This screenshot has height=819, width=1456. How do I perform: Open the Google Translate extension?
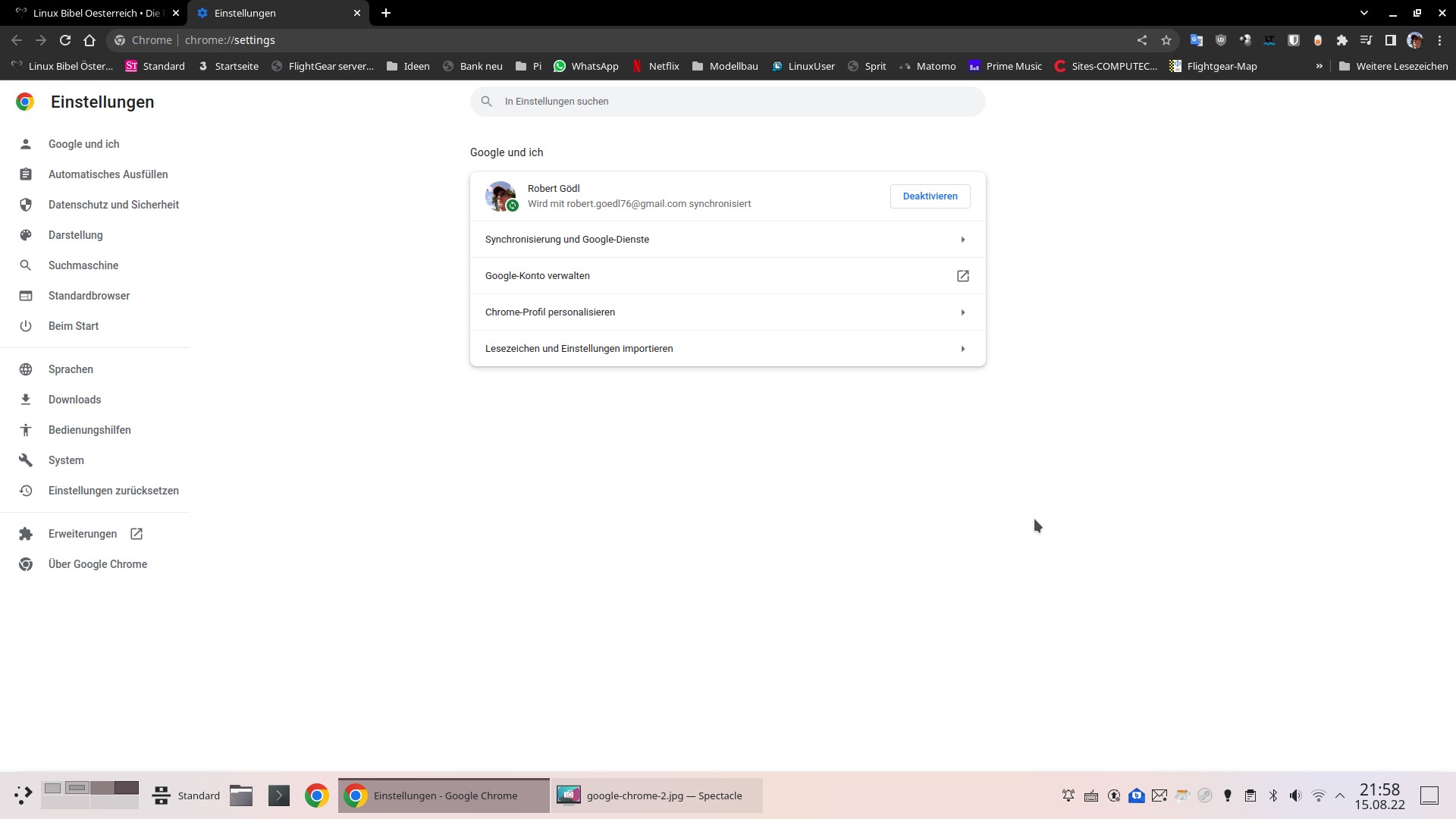point(1197,39)
